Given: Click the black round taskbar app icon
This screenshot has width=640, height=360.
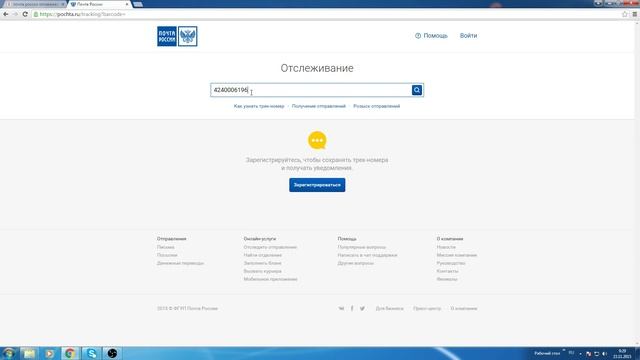Looking at the screenshot, I should tap(112, 353).
